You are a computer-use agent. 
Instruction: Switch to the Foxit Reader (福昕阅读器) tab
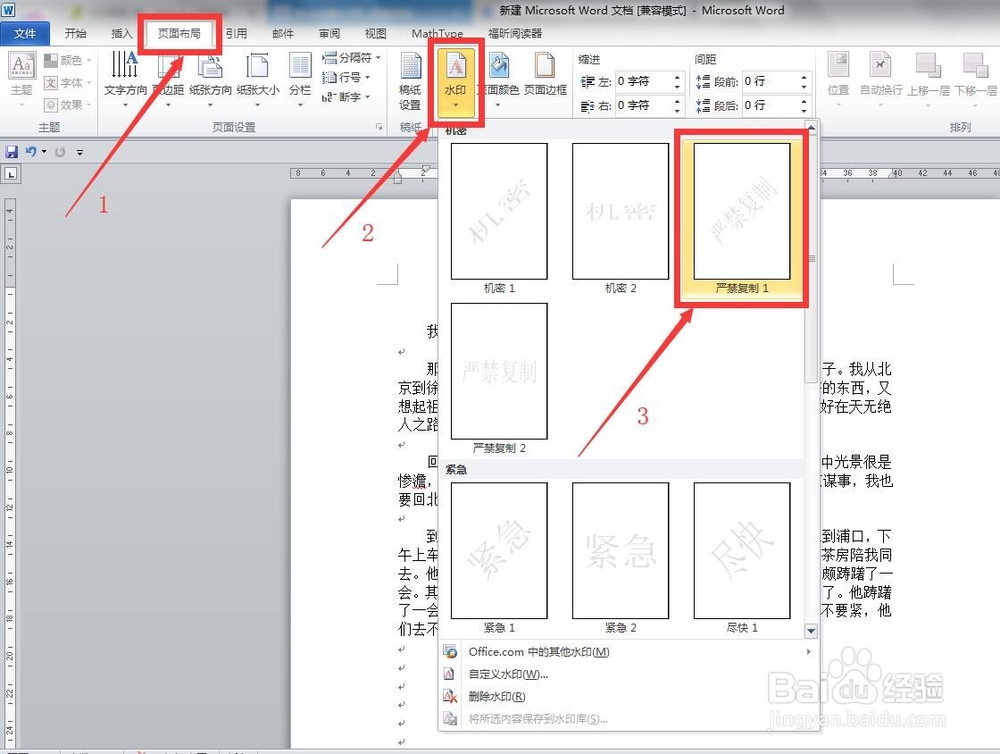(515, 33)
